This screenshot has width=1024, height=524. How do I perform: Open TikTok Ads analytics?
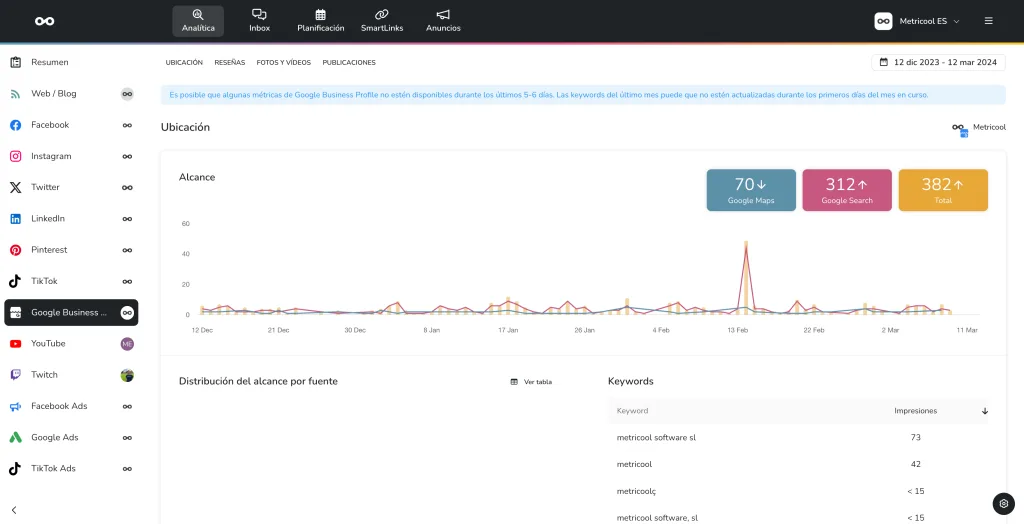[x=71, y=468]
